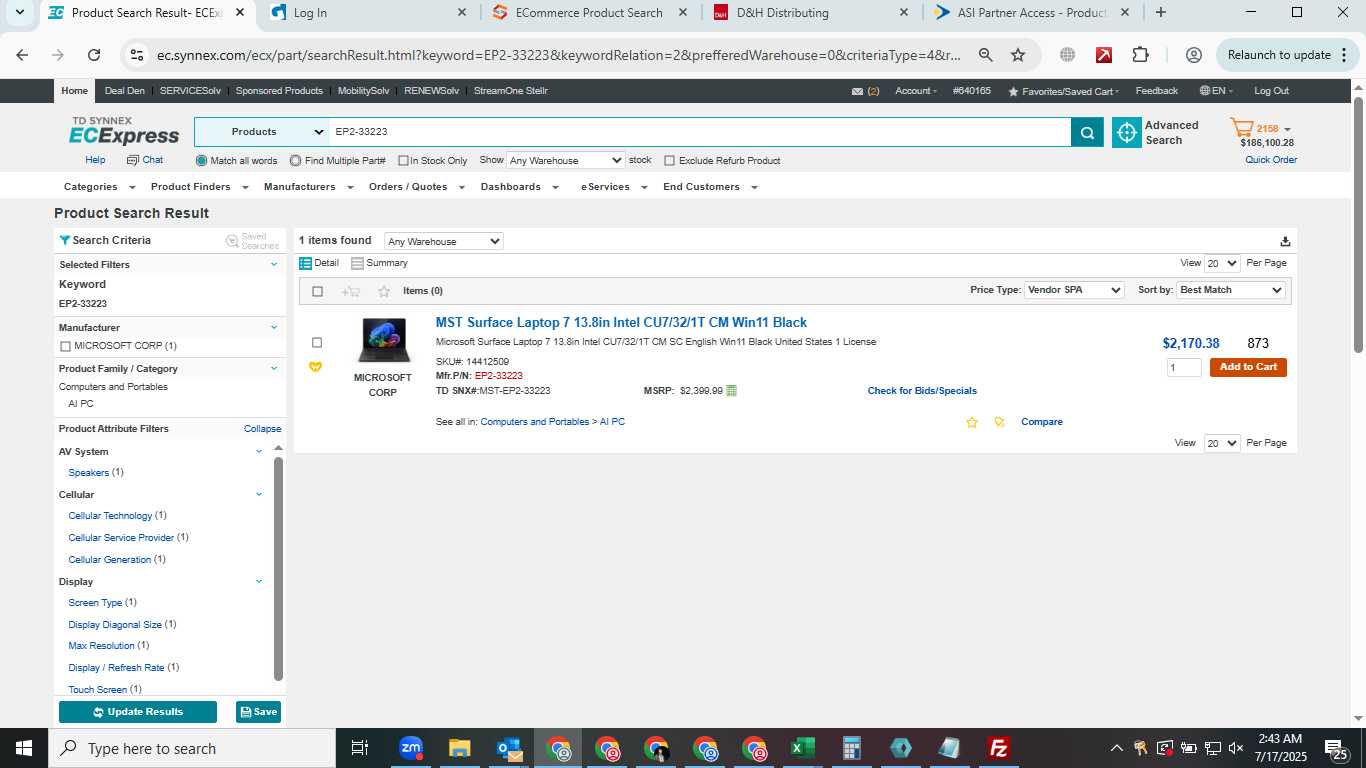Collapse the Selected Filters section
The height and width of the screenshot is (768, 1366).
coord(274,264)
